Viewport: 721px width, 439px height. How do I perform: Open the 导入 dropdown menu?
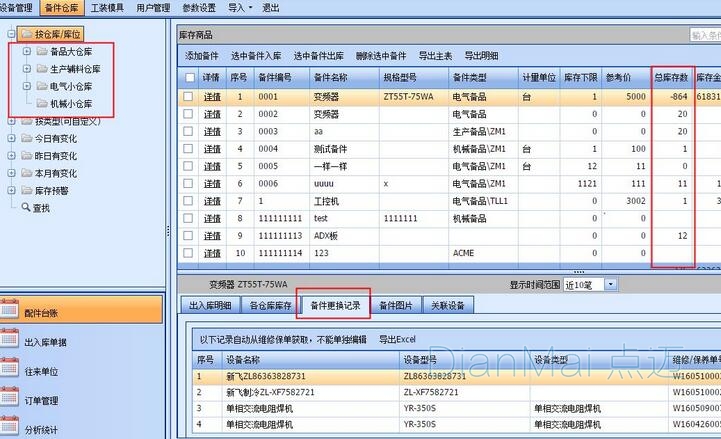click(x=240, y=7)
